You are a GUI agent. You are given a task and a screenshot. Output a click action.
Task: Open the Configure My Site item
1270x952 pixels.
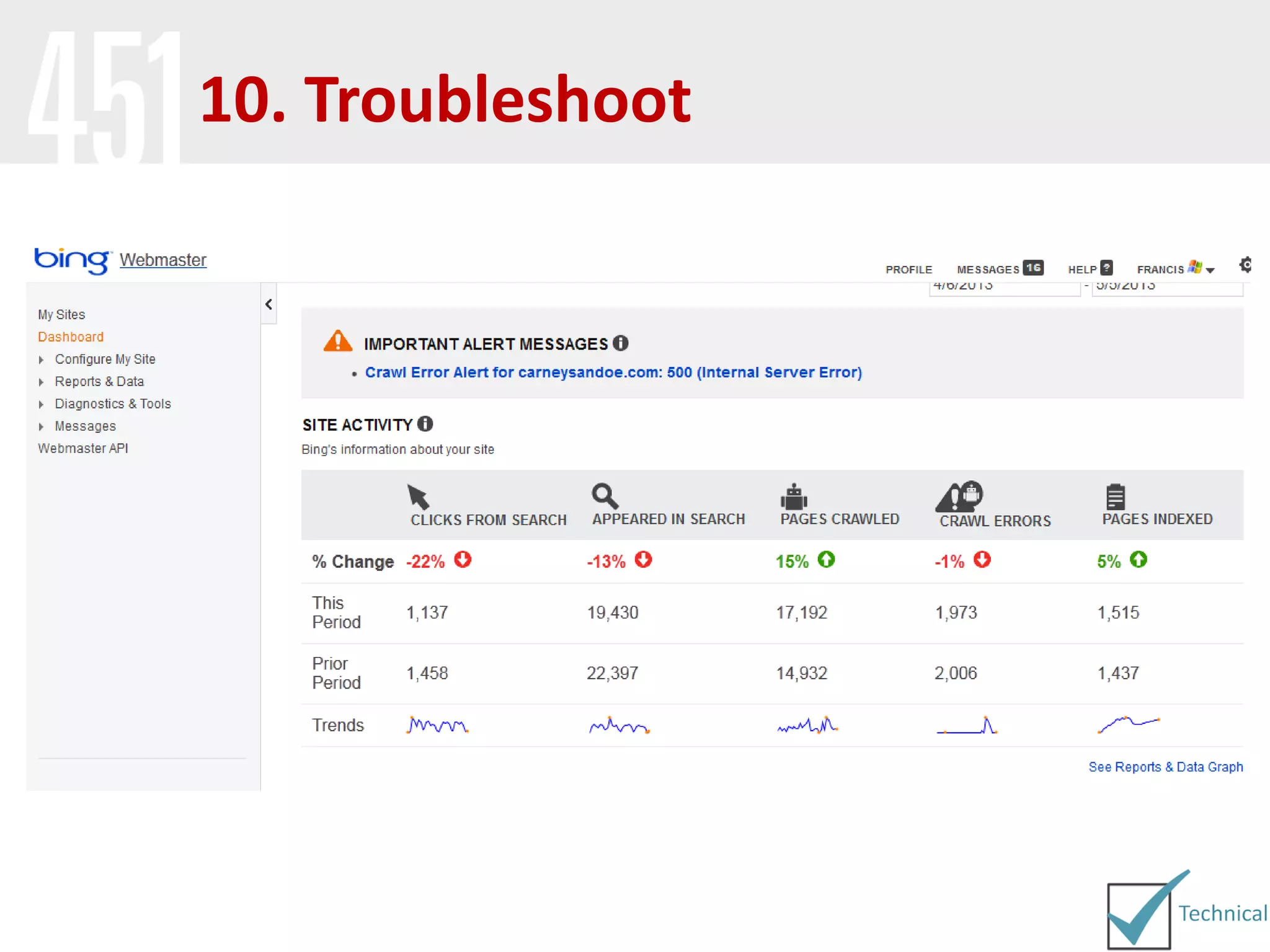click(105, 359)
